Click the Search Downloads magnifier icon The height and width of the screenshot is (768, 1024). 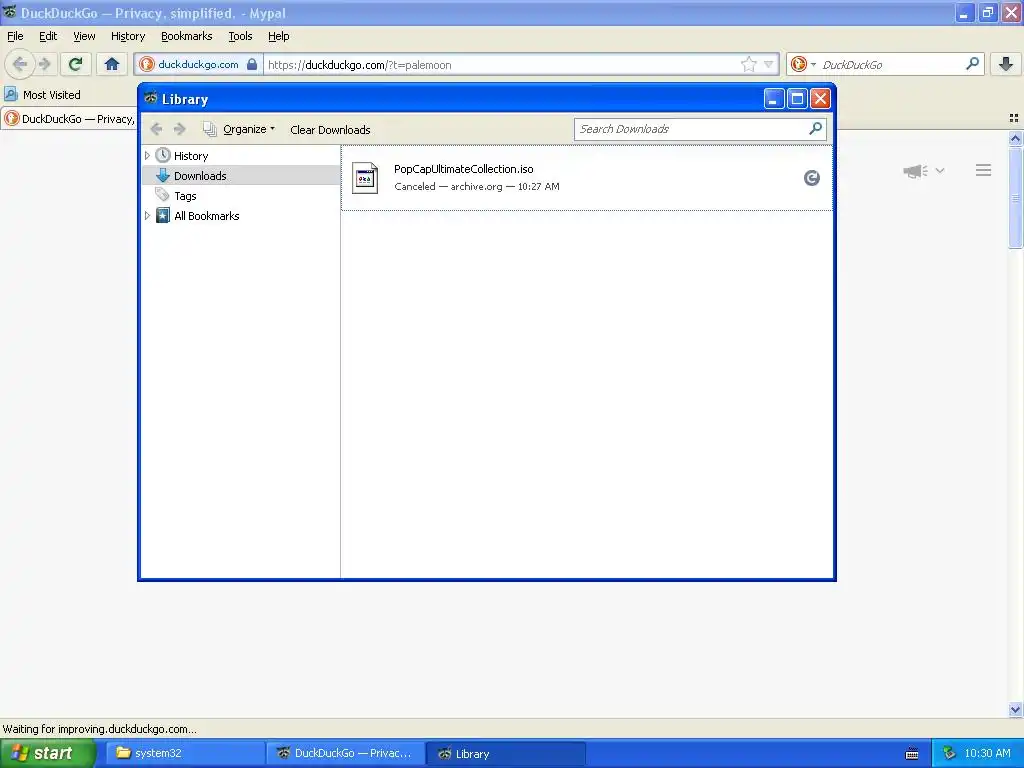click(816, 129)
